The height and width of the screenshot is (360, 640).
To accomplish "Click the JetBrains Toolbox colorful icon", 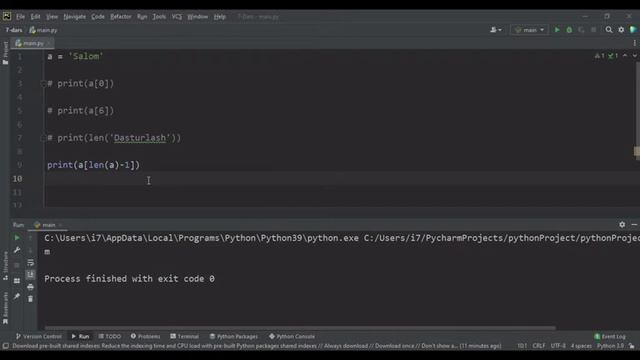I will 633,30.
